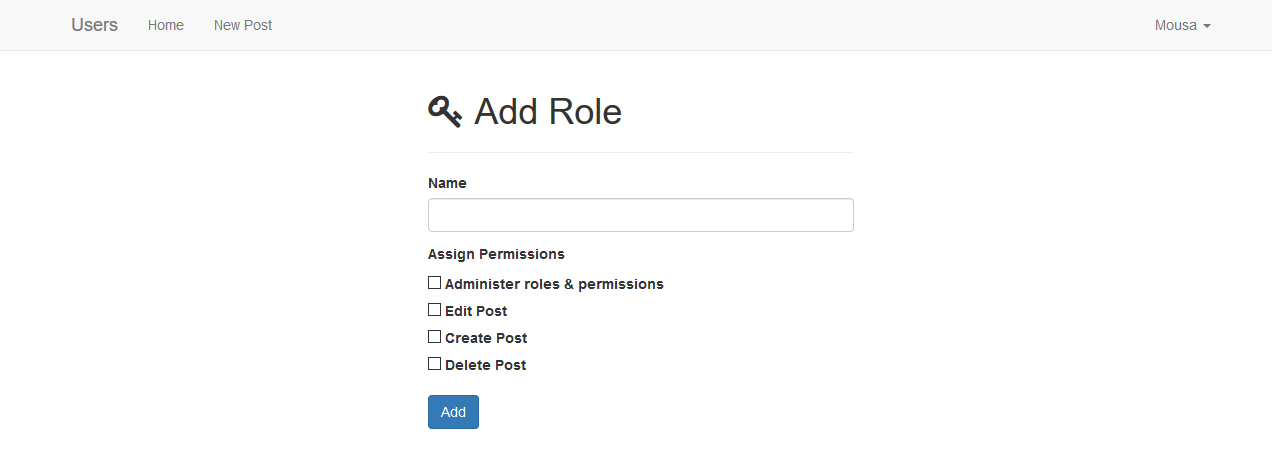Click the Name field label
1272x454 pixels.
tap(447, 183)
